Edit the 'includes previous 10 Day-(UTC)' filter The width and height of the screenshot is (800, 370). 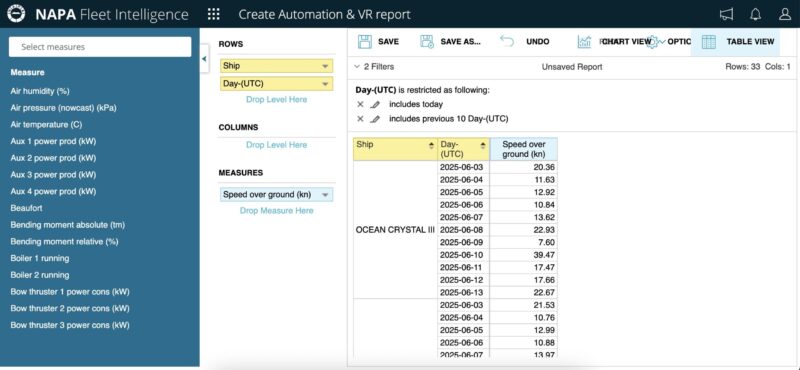pyautogui.click(x=375, y=119)
